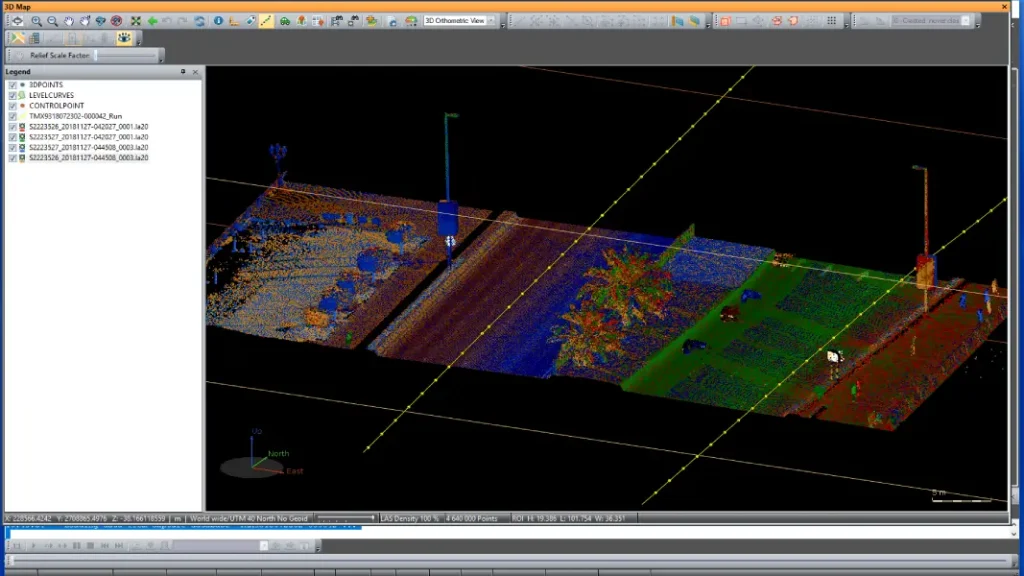1024x576 pixels.
Task: Select the highlighted line measurement tool
Action: click(x=267, y=21)
